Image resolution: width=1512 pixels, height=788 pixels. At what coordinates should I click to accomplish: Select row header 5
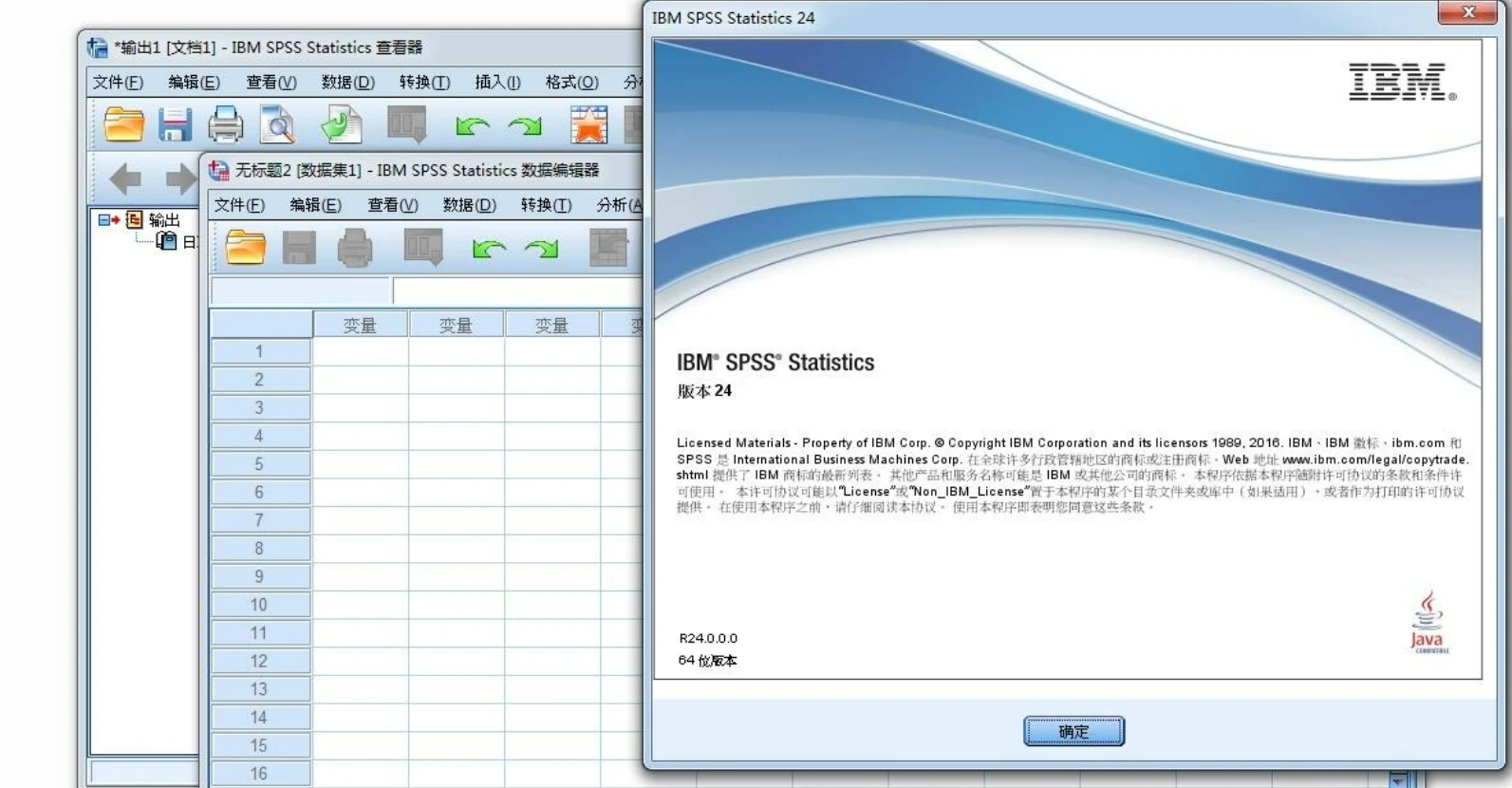tap(260, 464)
